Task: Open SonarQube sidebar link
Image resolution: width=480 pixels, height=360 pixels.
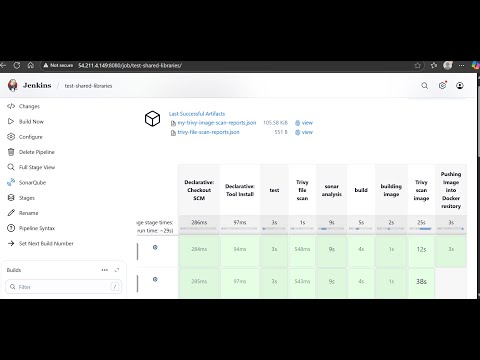Action: click(x=32, y=183)
